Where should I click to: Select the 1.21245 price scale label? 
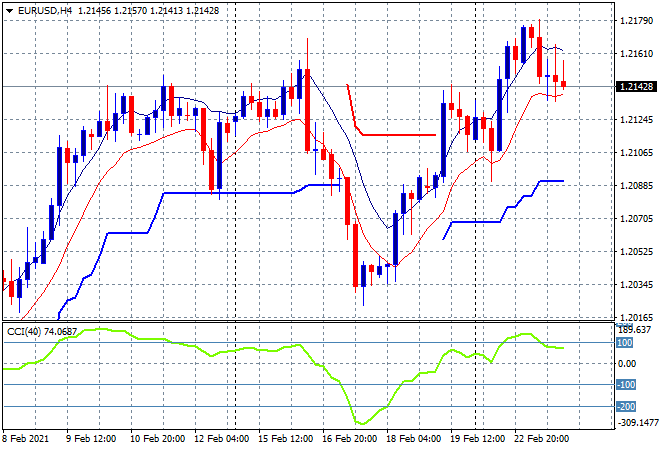(x=636, y=120)
